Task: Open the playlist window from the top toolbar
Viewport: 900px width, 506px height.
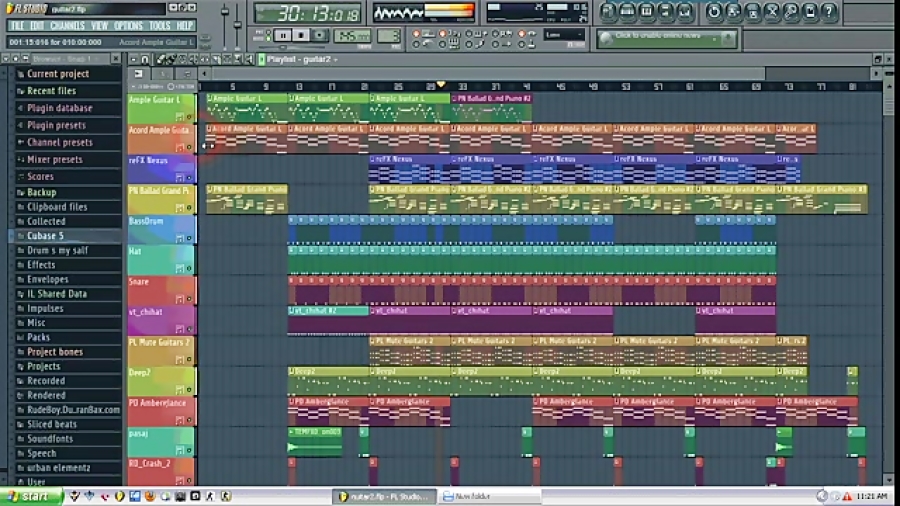Action: click(x=608, y=11)
